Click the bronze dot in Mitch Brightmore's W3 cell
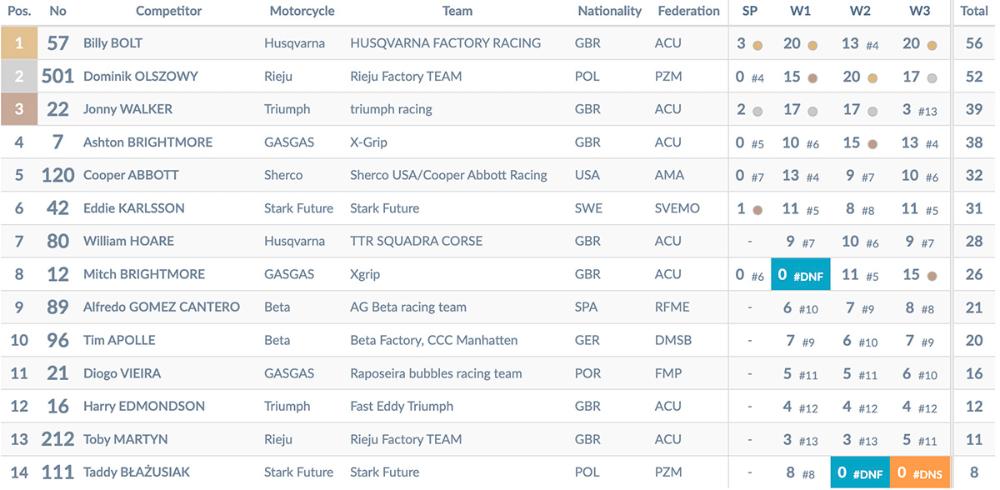 click(x=932, y=276)
